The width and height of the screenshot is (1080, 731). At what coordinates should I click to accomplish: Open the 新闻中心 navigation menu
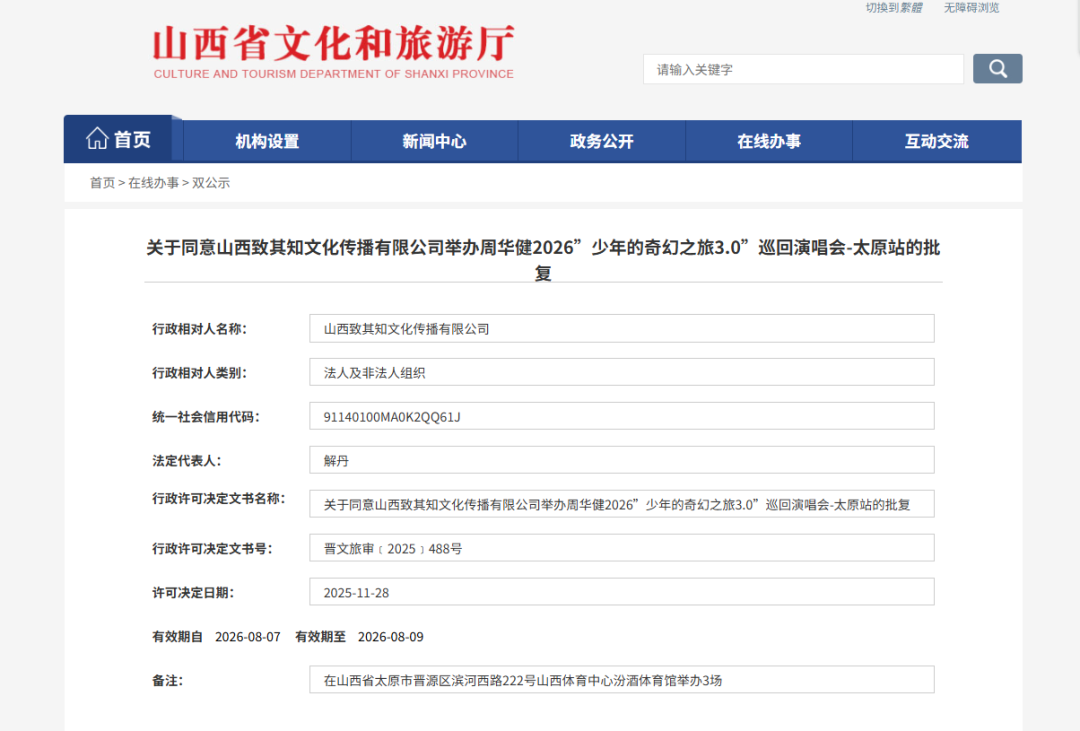[x=434, y=141]
